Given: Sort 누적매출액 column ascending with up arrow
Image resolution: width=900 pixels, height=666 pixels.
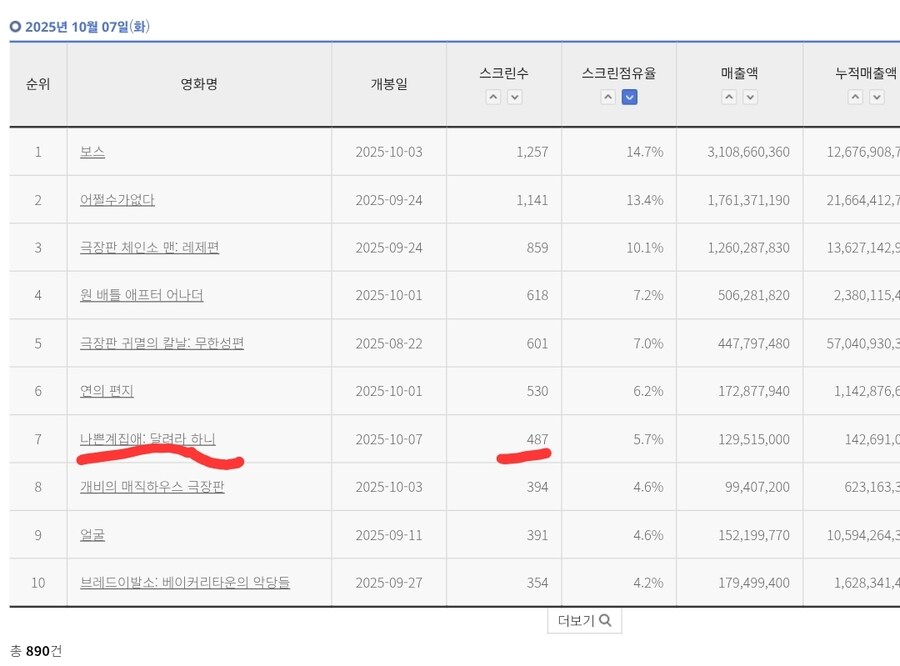Looking at the screenshot, I should point(853,97).
